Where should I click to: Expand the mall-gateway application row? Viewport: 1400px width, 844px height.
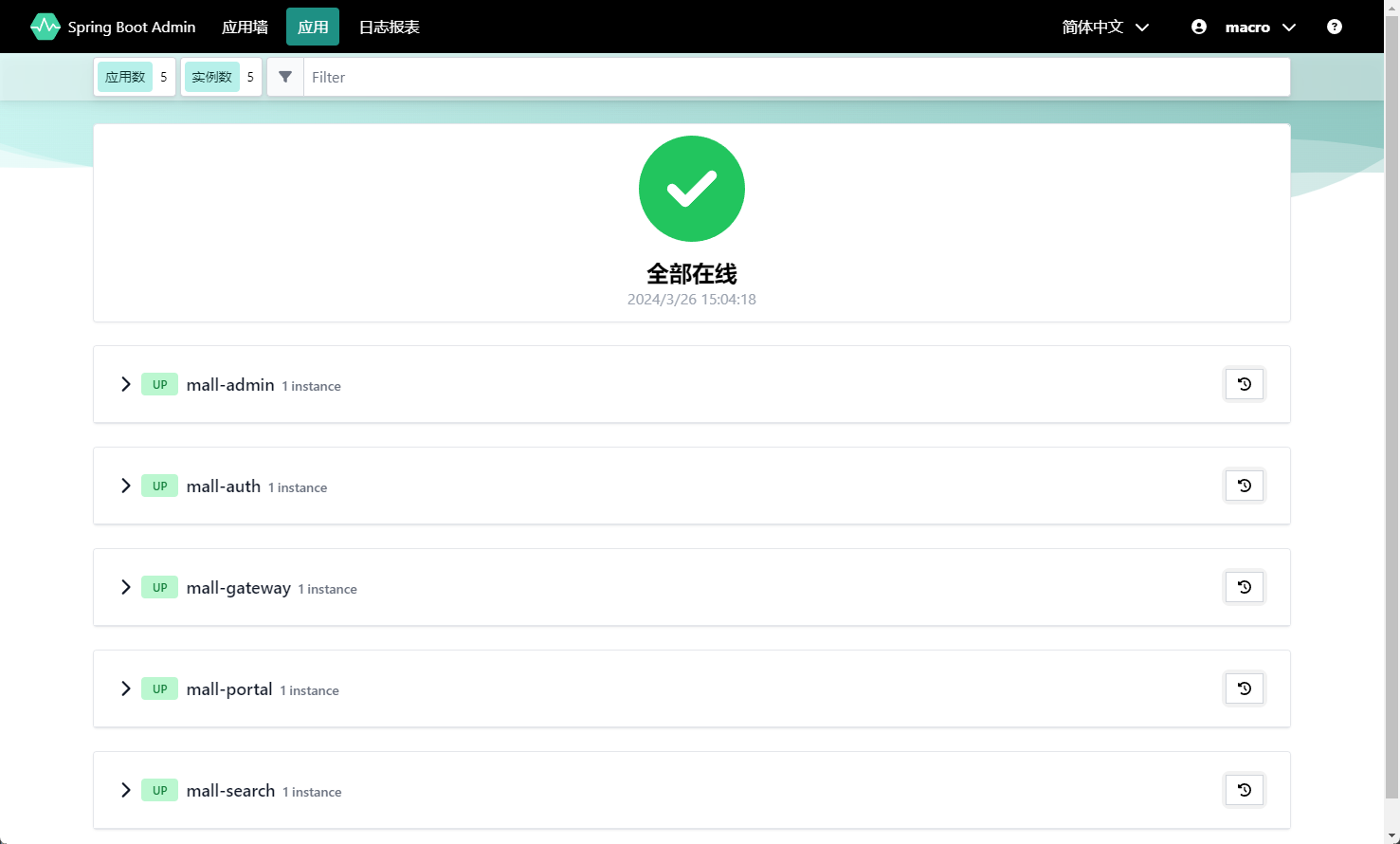125,587
